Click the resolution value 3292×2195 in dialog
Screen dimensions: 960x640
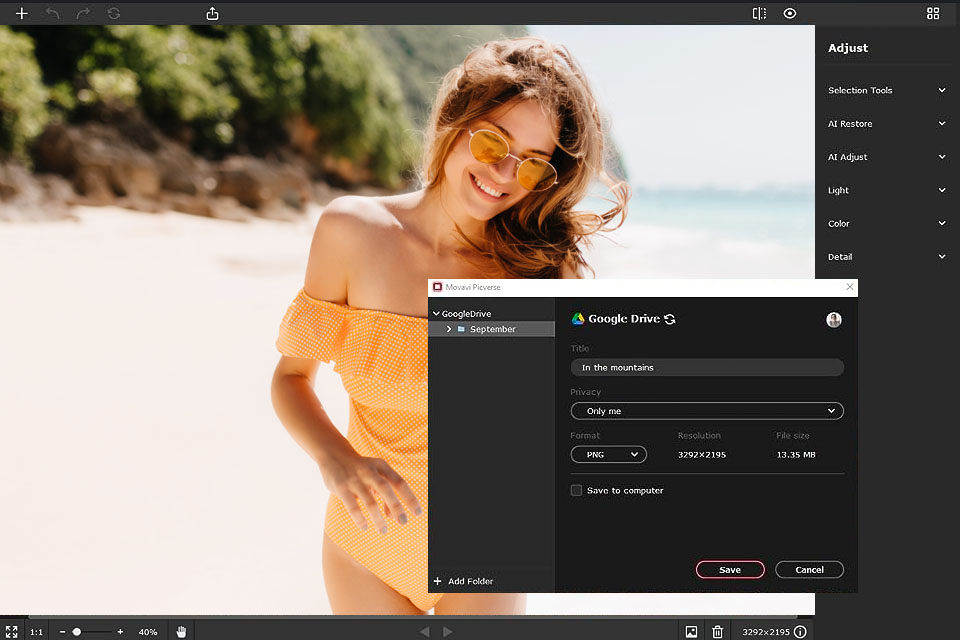pyautogui.click(x=702, y=454)
